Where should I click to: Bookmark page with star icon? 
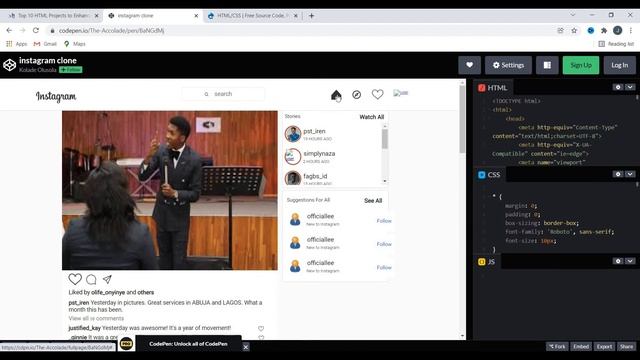[574, 31]
